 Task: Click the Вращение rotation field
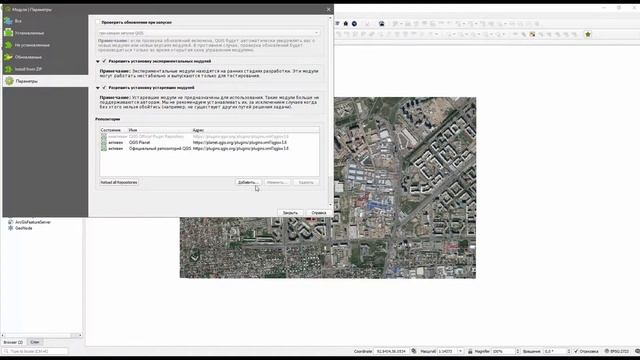tap(557, 351)
